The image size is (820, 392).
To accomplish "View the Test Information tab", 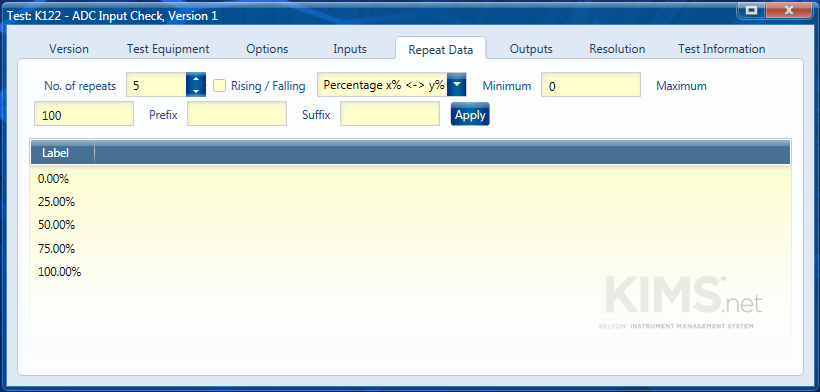I will coord(722,49).
